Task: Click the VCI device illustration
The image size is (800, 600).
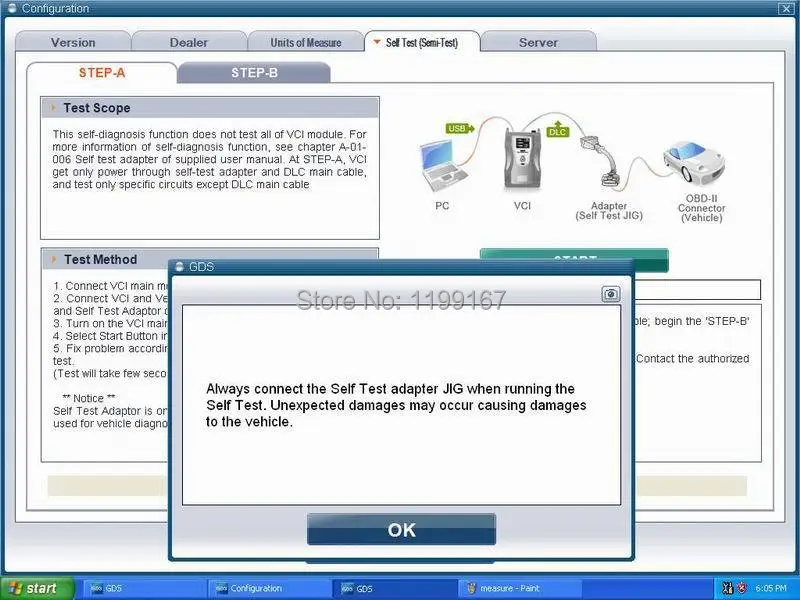Action: coord(522,159)
